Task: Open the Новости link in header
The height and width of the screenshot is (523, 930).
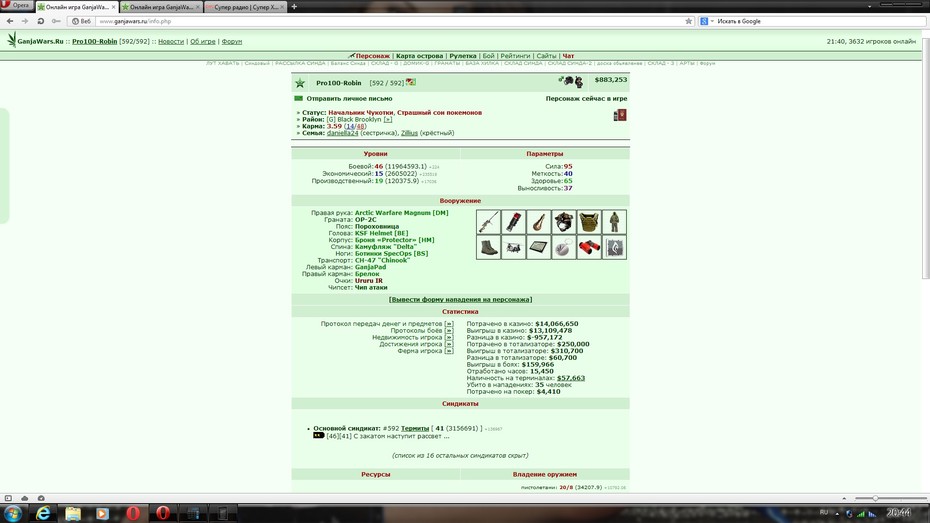Action: (171, 42)
